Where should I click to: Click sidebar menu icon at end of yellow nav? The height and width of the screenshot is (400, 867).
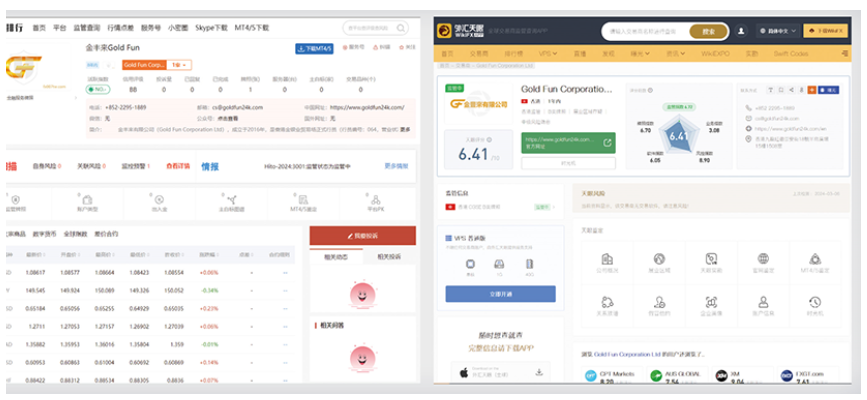click(x=844, y=54)
